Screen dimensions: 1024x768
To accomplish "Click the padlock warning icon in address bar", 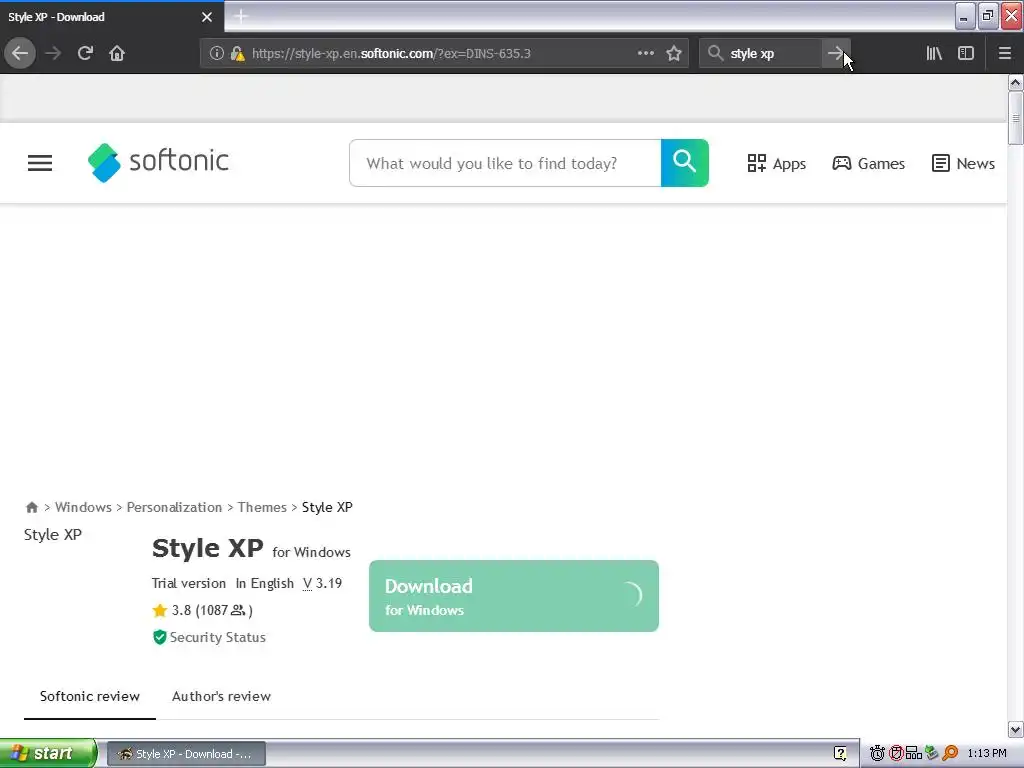I will tap(238, 53).
